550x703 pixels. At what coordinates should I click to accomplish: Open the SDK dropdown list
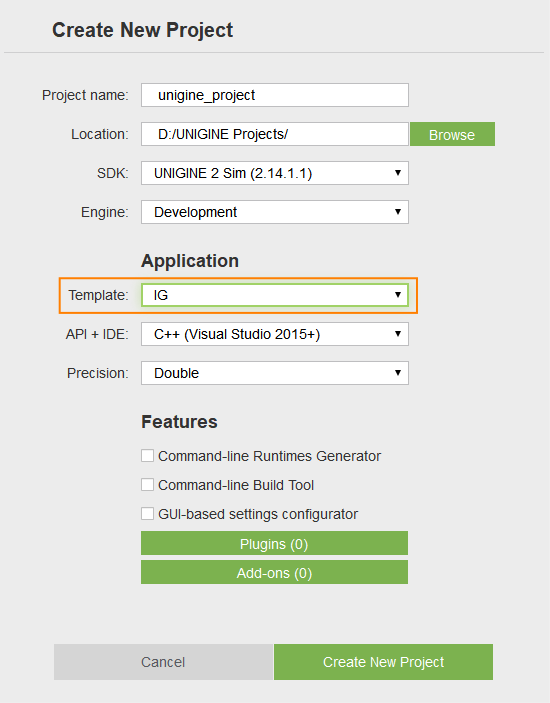(275, 173)
